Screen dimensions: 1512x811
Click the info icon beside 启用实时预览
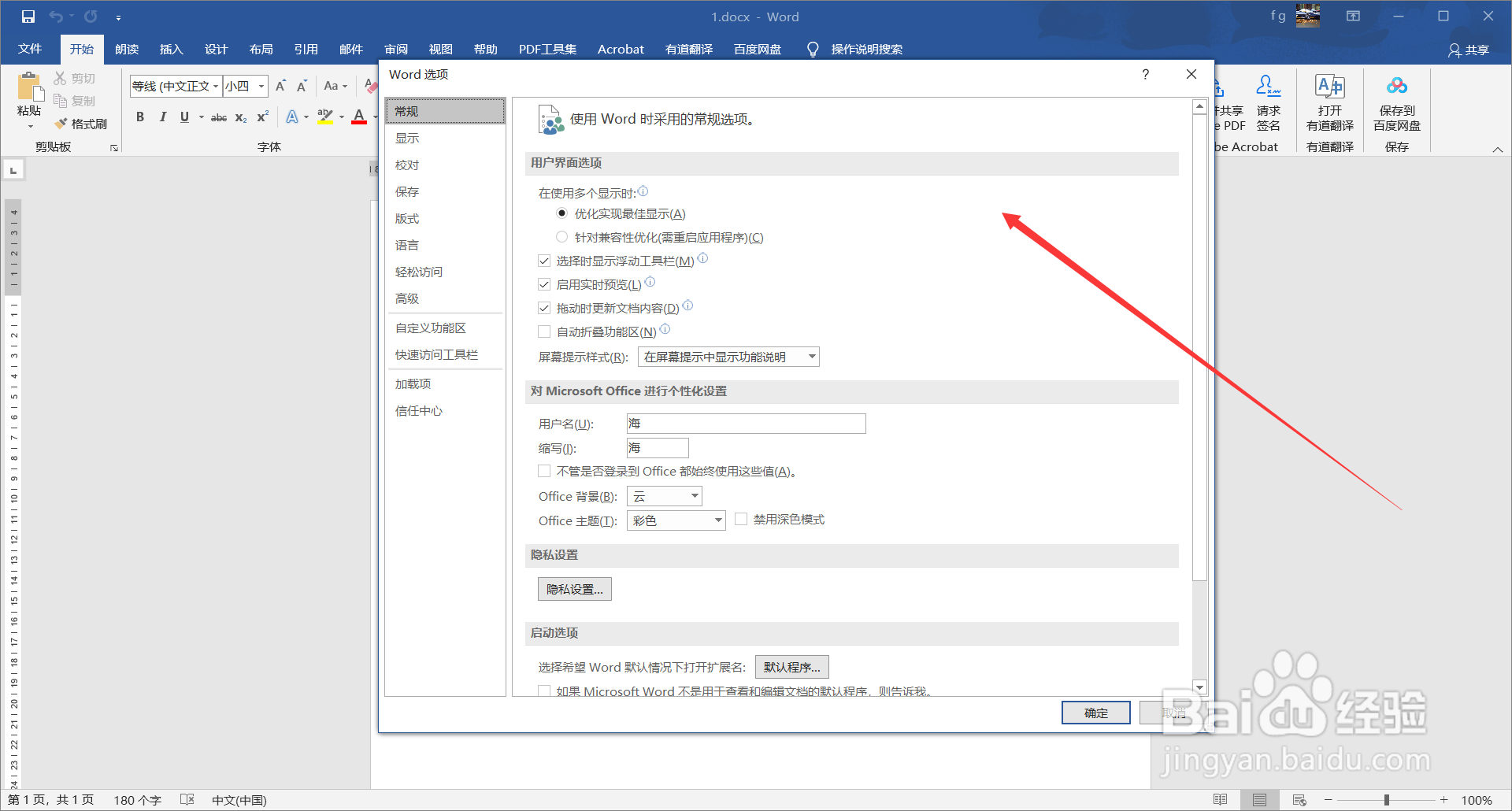coord(650,282)
